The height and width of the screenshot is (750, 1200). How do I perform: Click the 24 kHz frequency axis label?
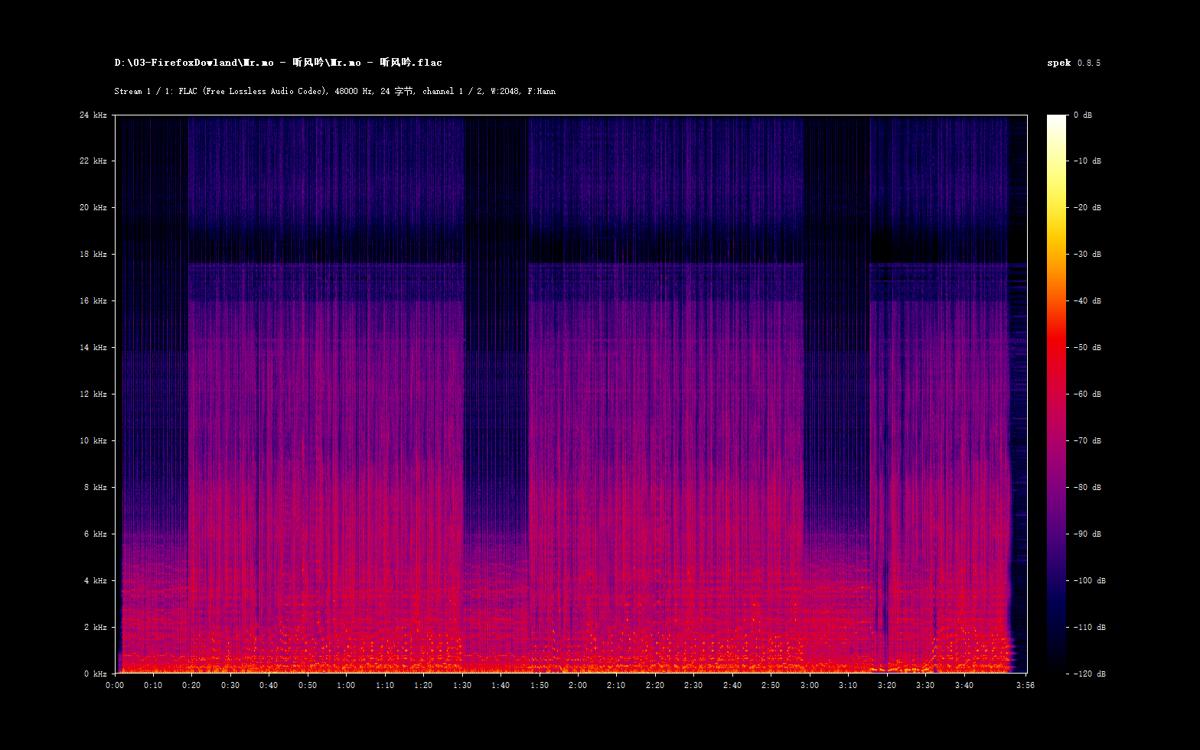click(93, 115)
